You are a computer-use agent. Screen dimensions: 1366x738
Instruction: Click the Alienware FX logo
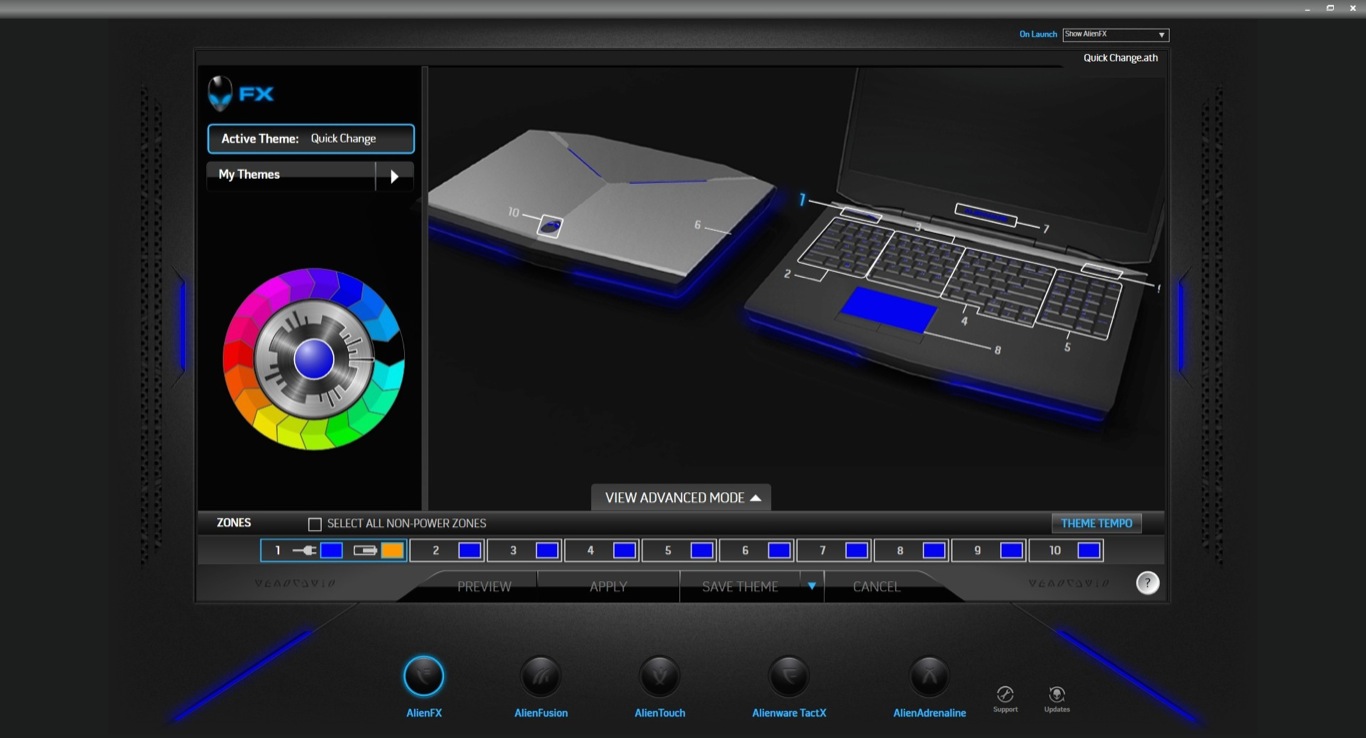[x=241, y=94]
